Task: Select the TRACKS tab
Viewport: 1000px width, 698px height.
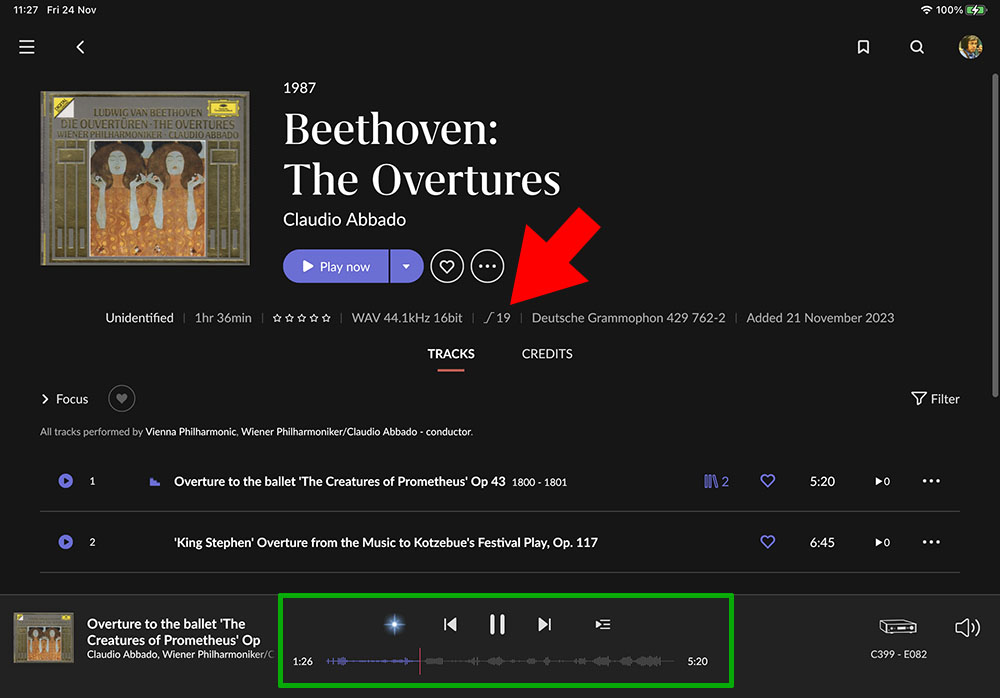Action: pos(451,354)
